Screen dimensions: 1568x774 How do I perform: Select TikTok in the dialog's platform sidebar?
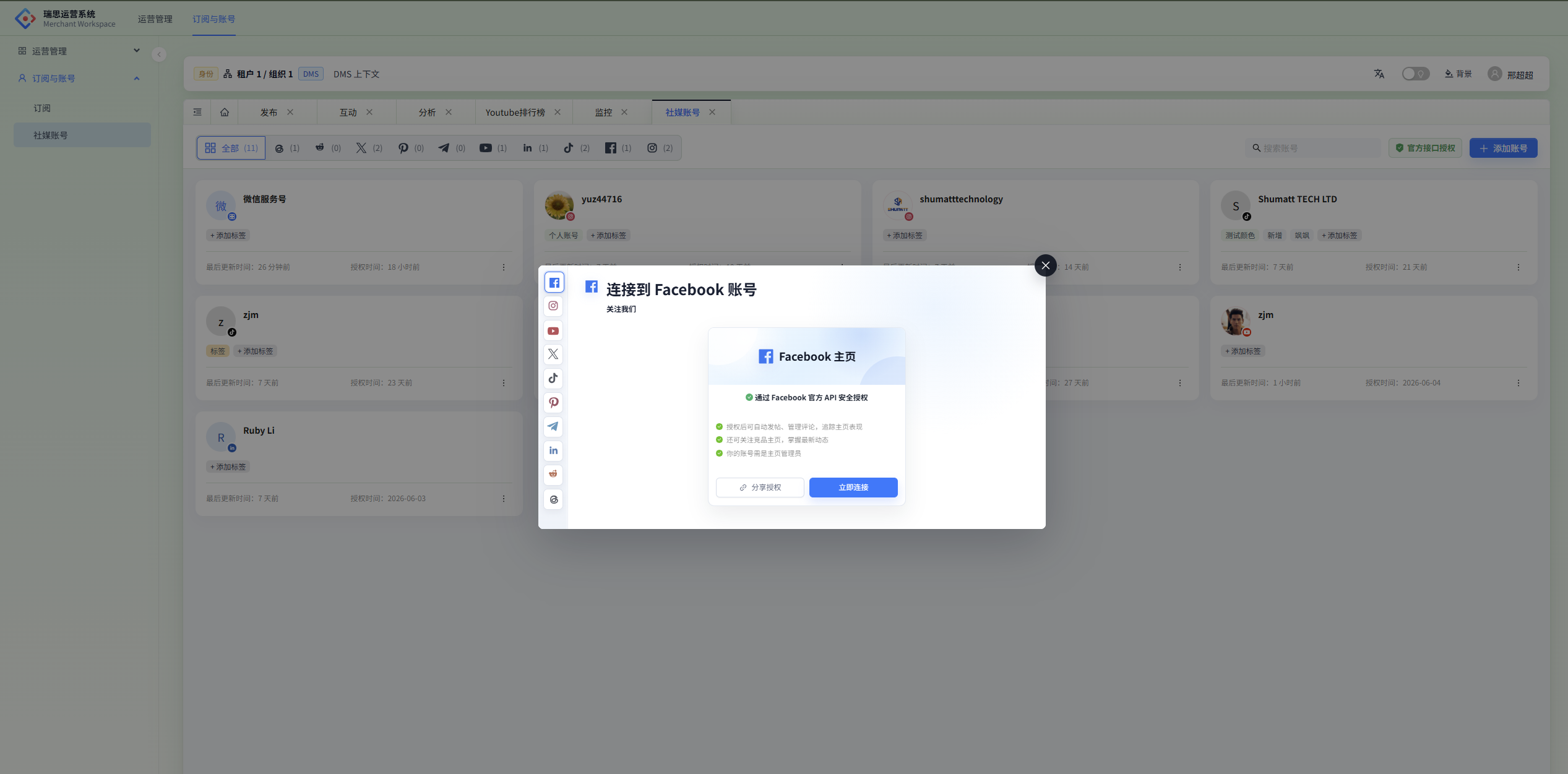point(553,378)
